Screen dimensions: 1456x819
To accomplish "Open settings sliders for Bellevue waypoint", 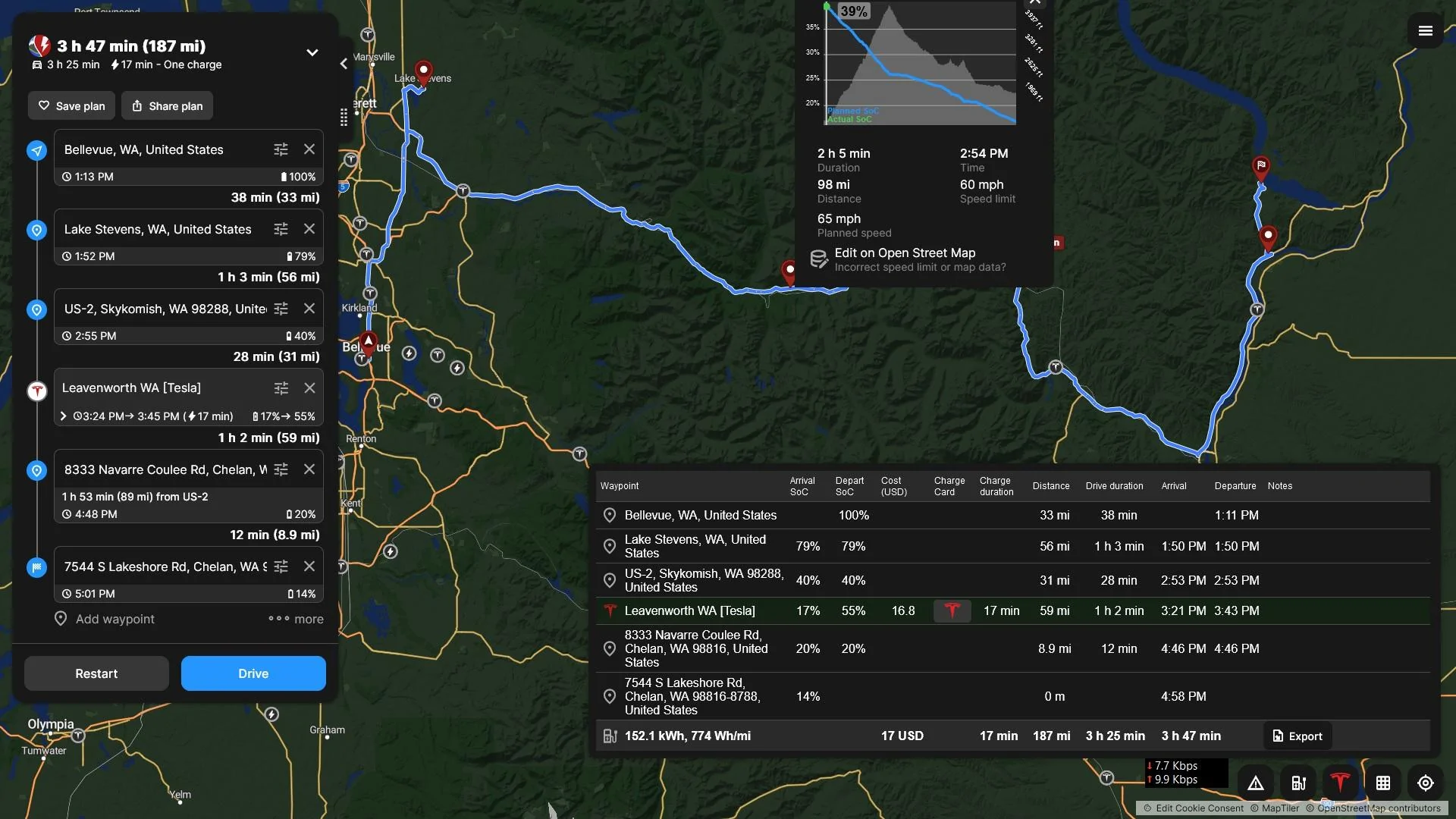I will pos(281,149).
